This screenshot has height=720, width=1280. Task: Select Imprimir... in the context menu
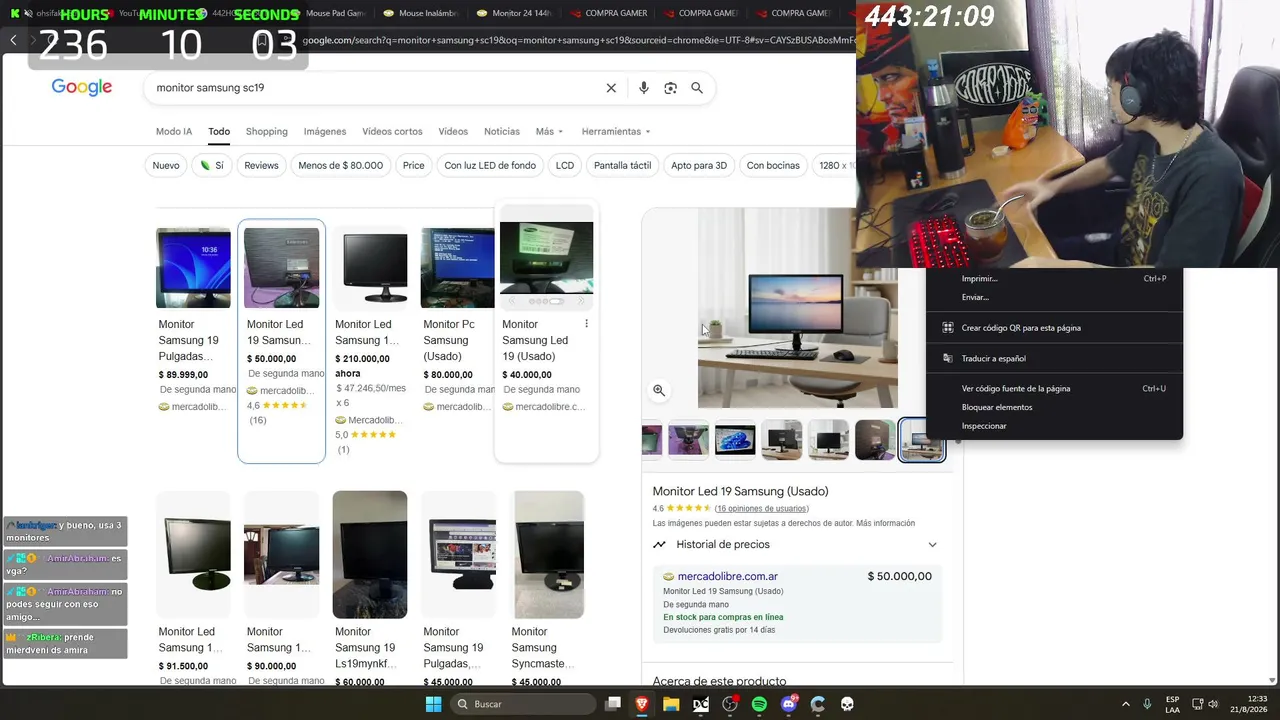pyautogui.click(x=1054, y=279)
